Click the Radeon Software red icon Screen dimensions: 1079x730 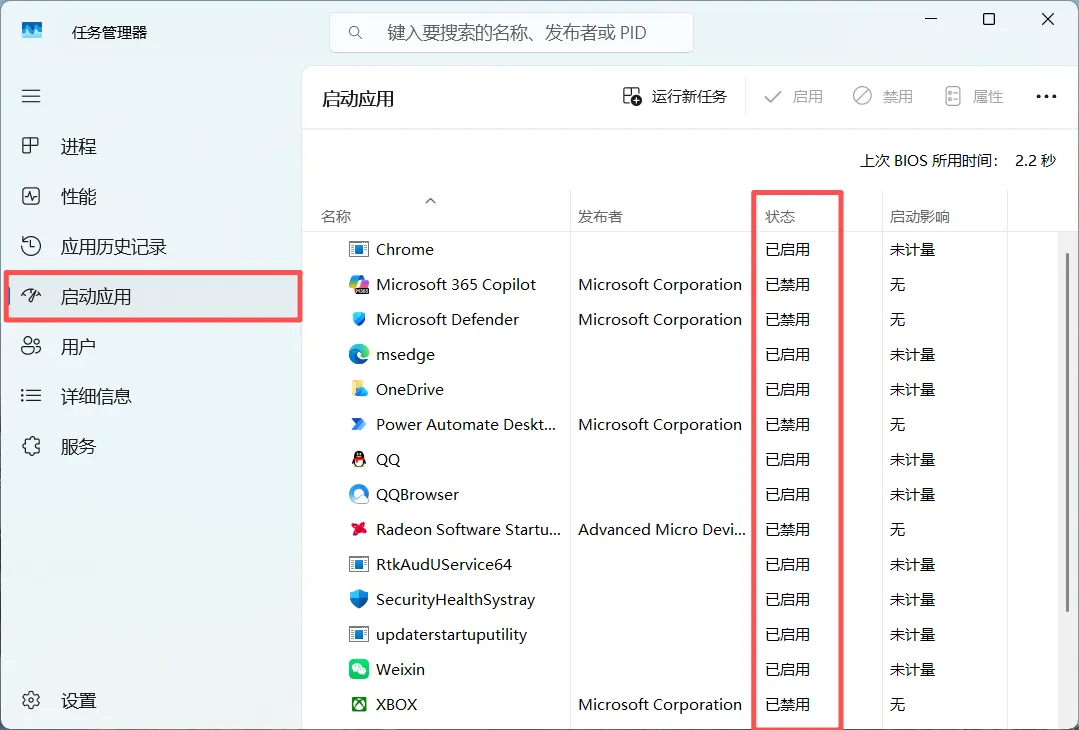359,529
